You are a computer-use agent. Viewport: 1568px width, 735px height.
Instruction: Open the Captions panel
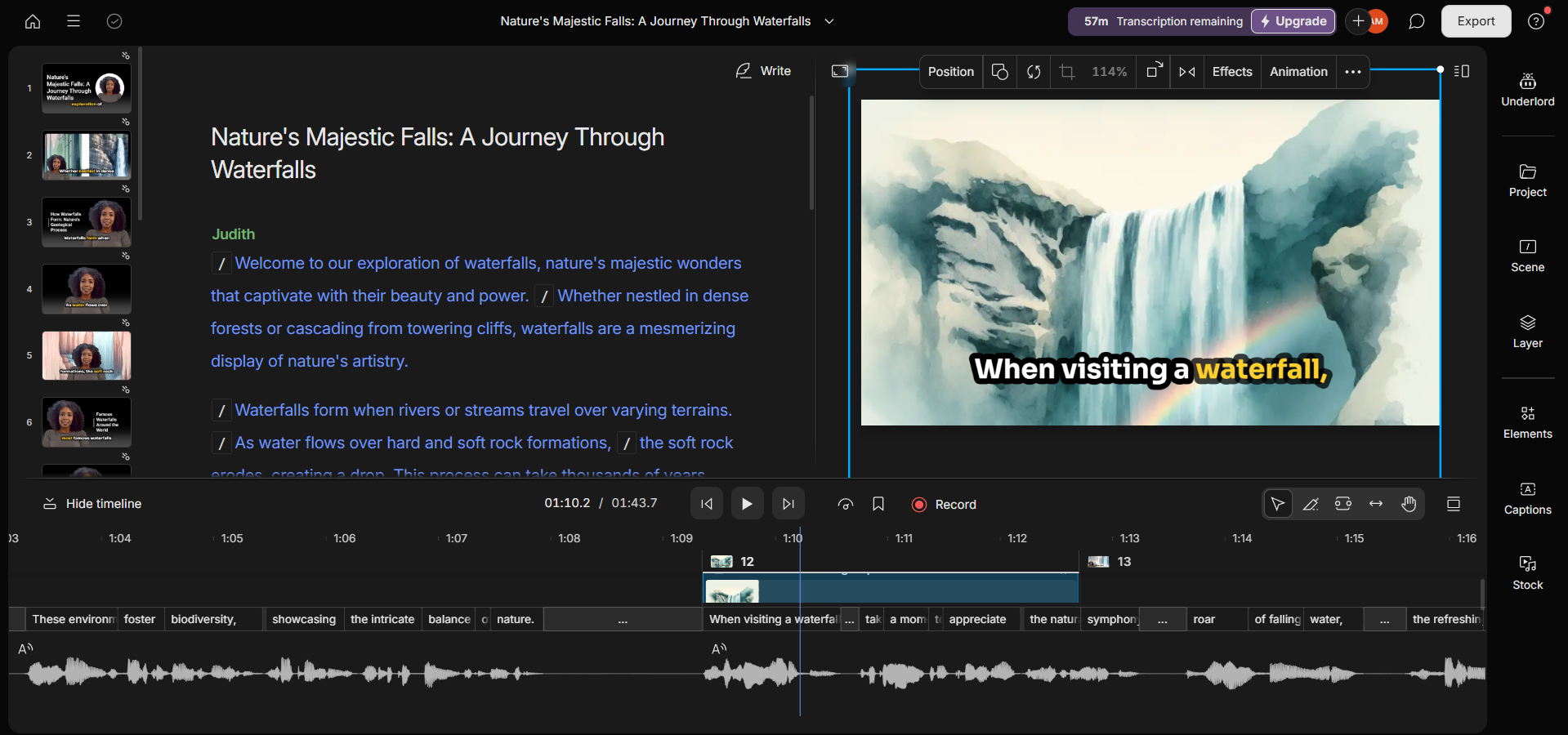point(1527,498)
